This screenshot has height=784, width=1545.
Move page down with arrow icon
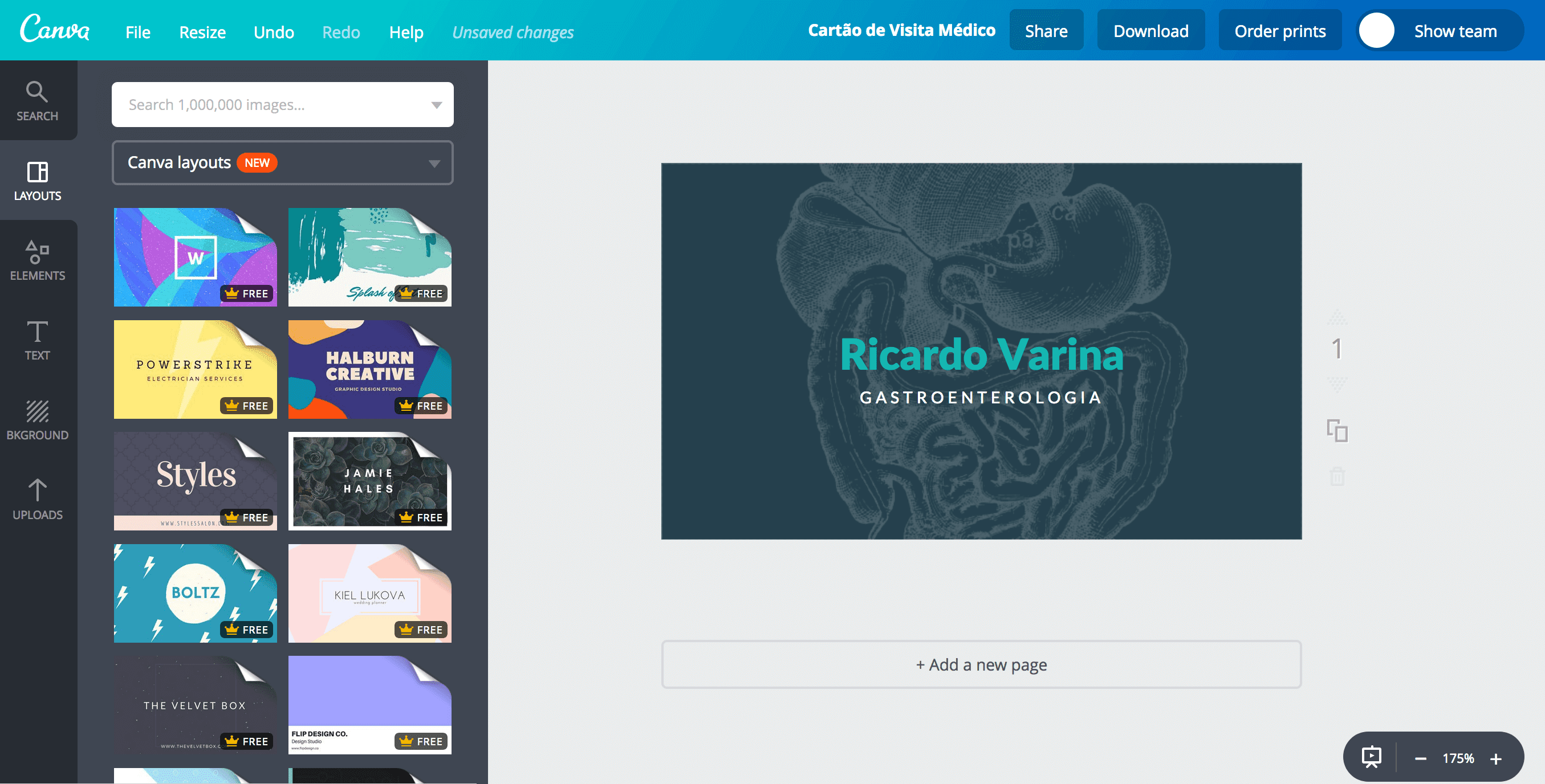point(1337,383)
